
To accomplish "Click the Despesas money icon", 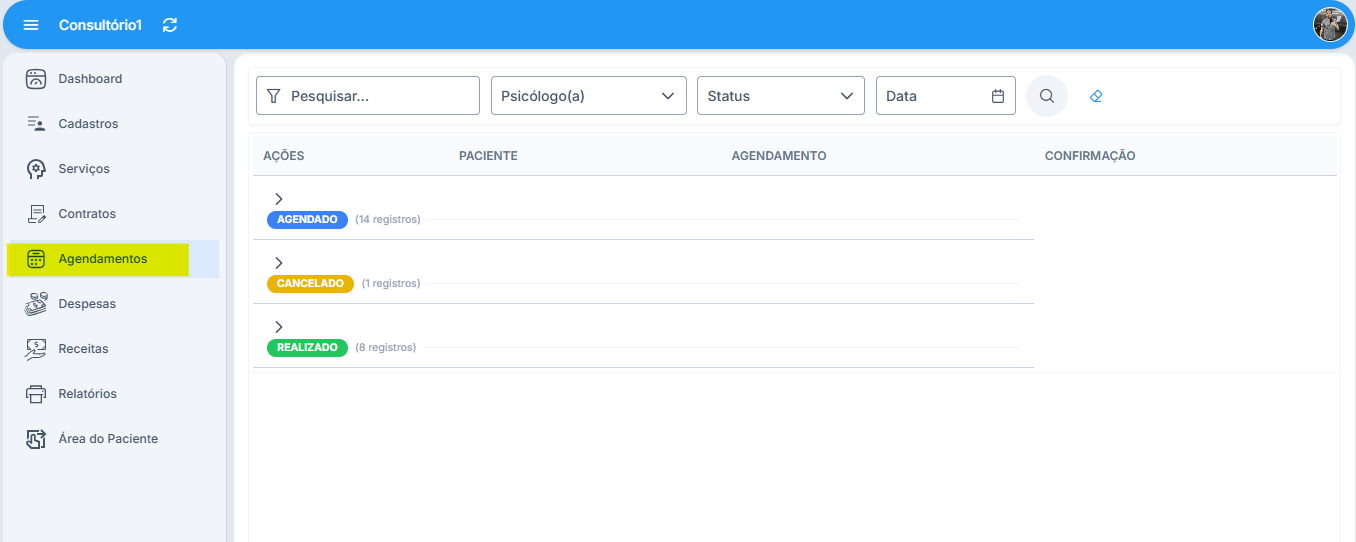I will coord(36,304).
